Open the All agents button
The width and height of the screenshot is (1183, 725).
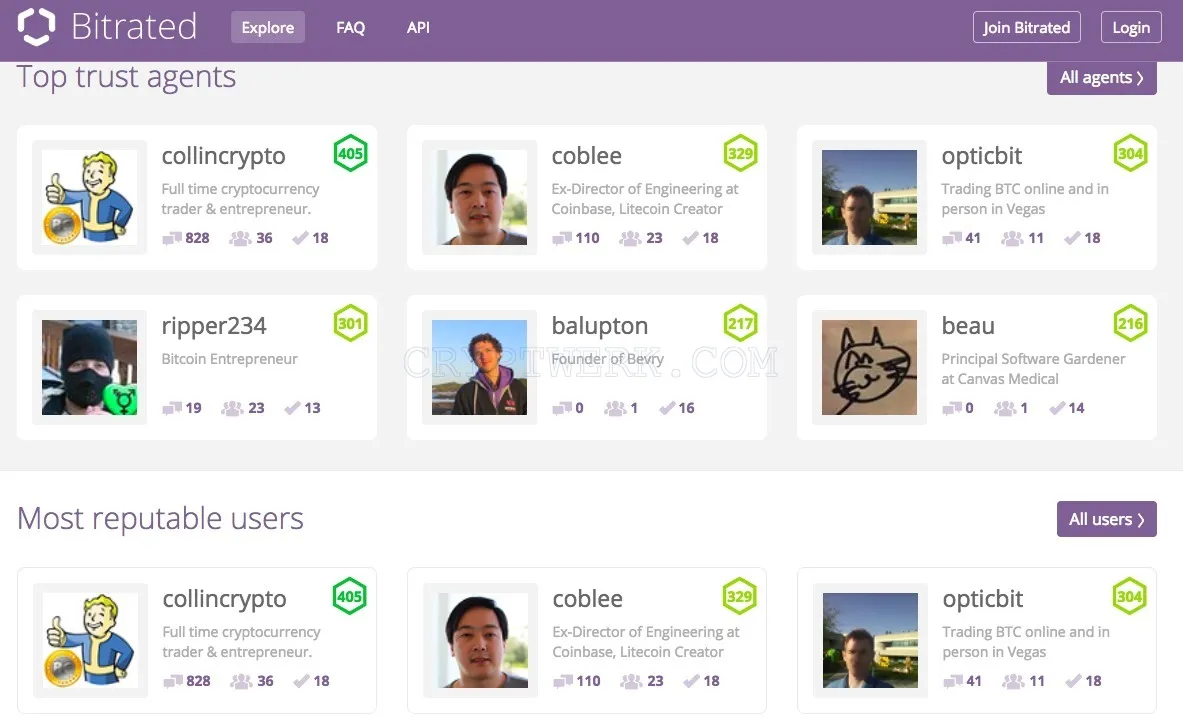(1102, 78)
